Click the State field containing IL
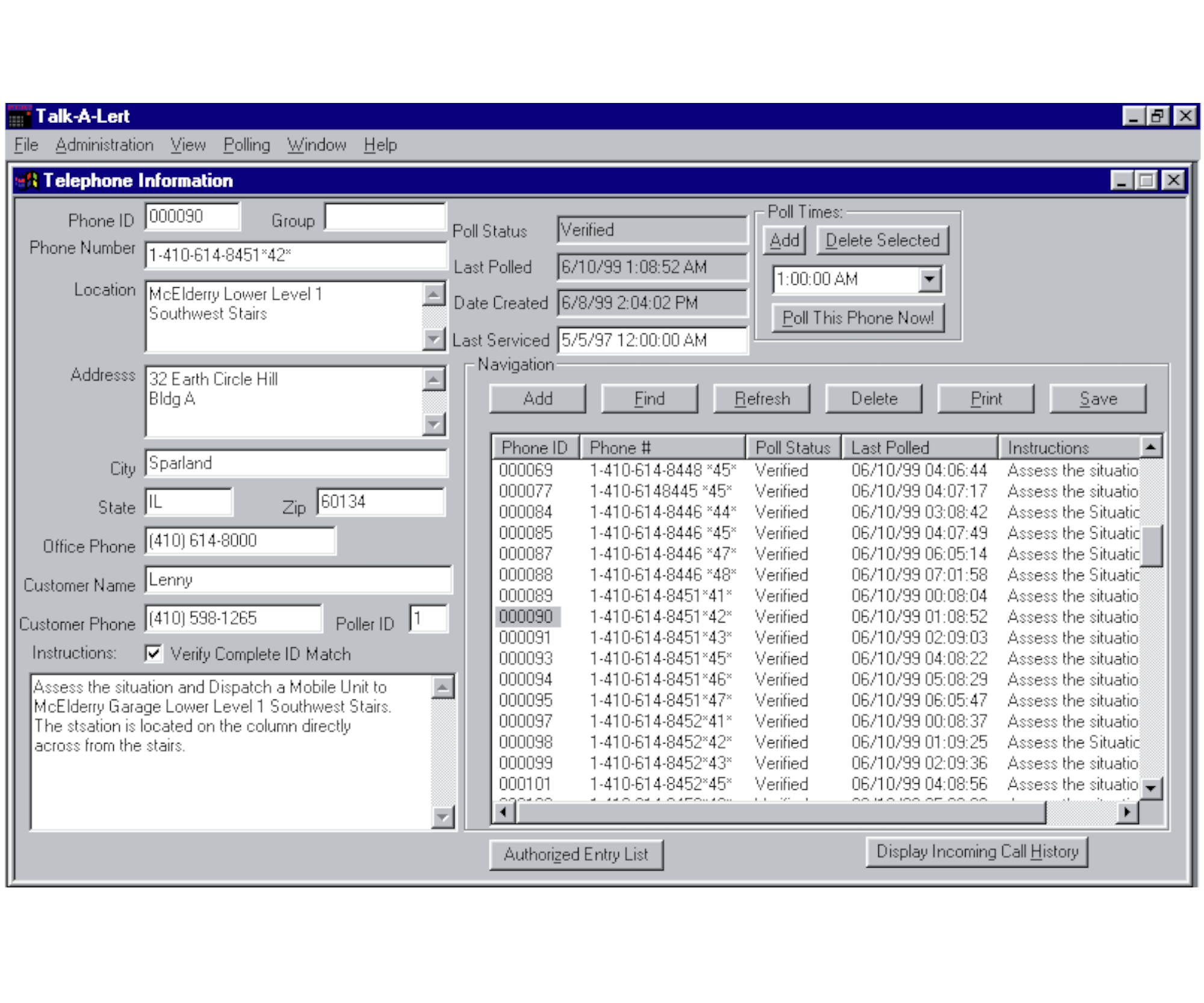Viewport: 1204px width, 1003px height. 189,501
